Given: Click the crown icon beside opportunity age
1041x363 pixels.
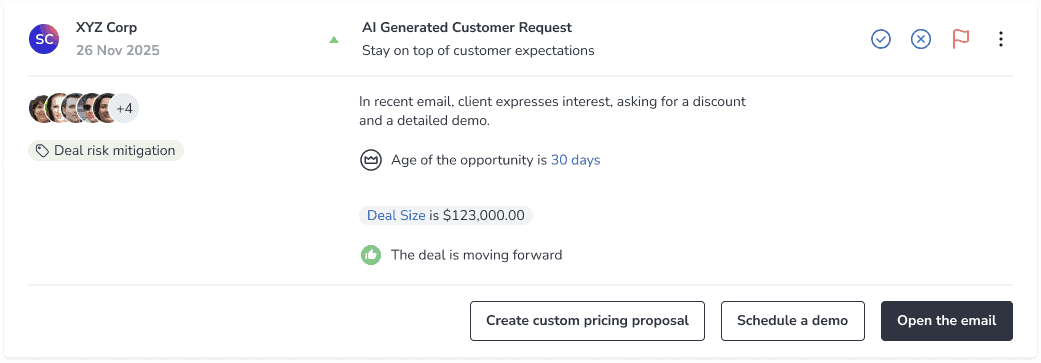Looking at the screenshot, I should pos(370,160).
